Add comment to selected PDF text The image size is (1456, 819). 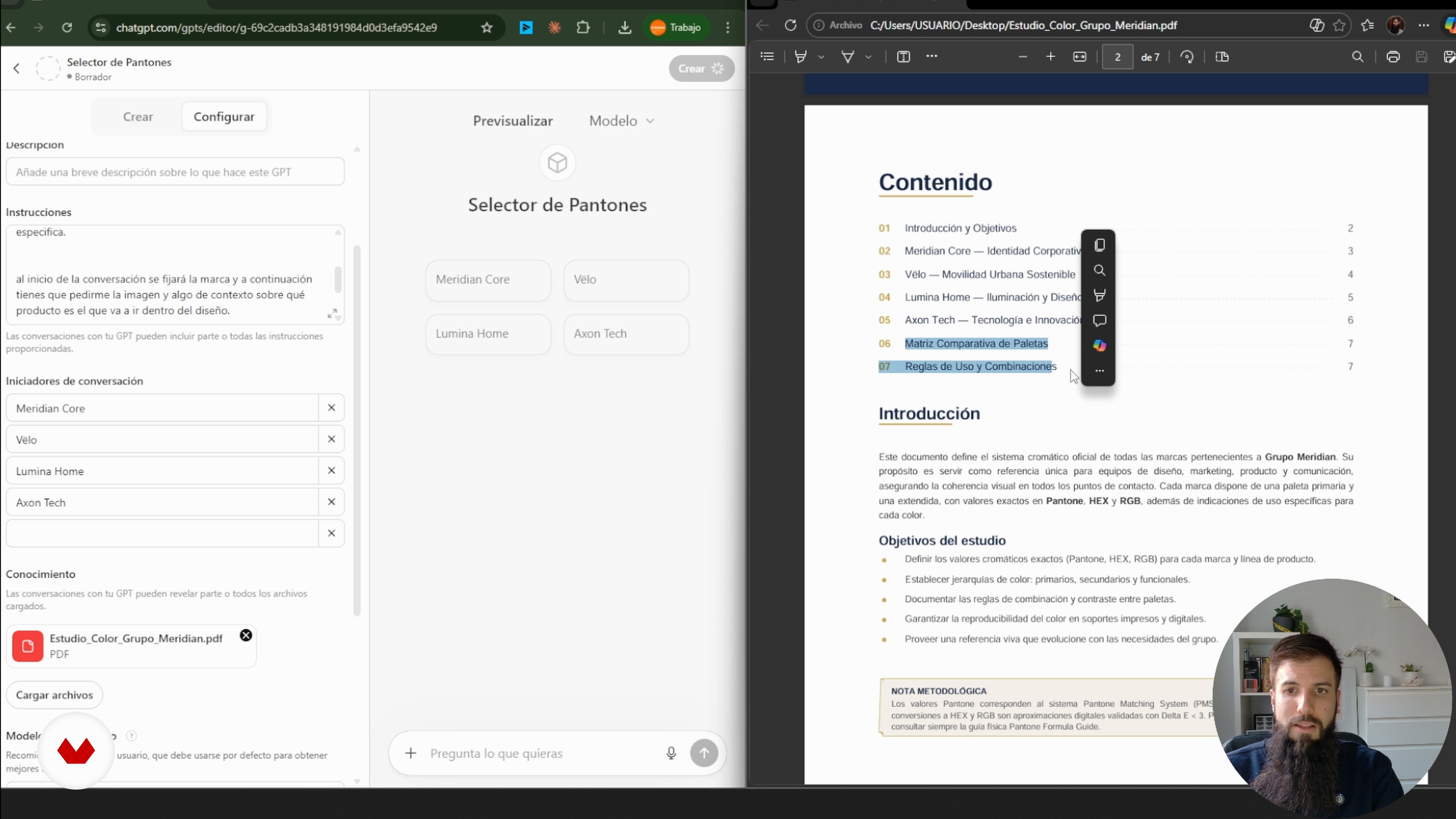pos(1099,320)
